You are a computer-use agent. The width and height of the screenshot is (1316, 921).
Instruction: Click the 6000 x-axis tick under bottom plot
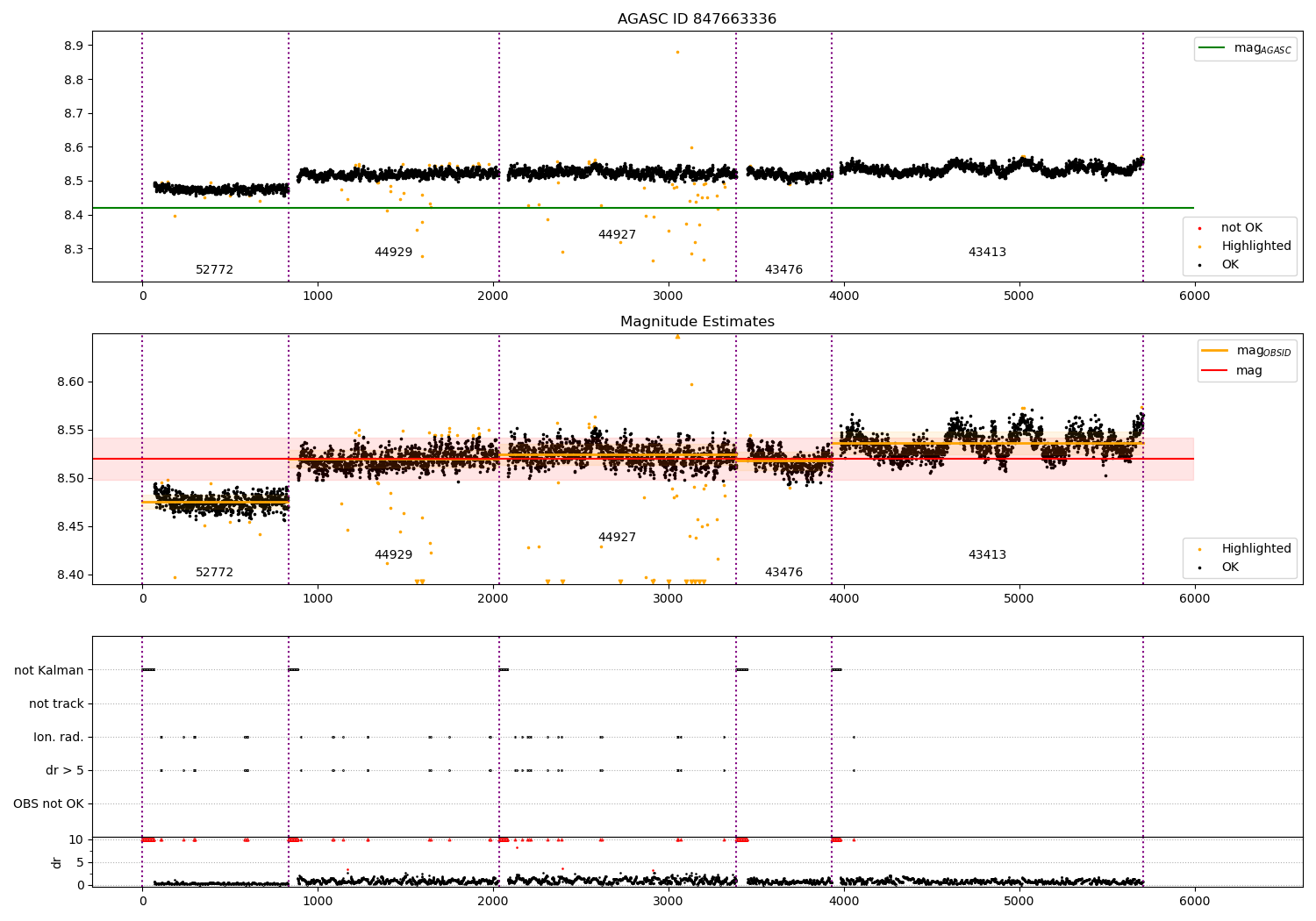tap(1194, 901)
